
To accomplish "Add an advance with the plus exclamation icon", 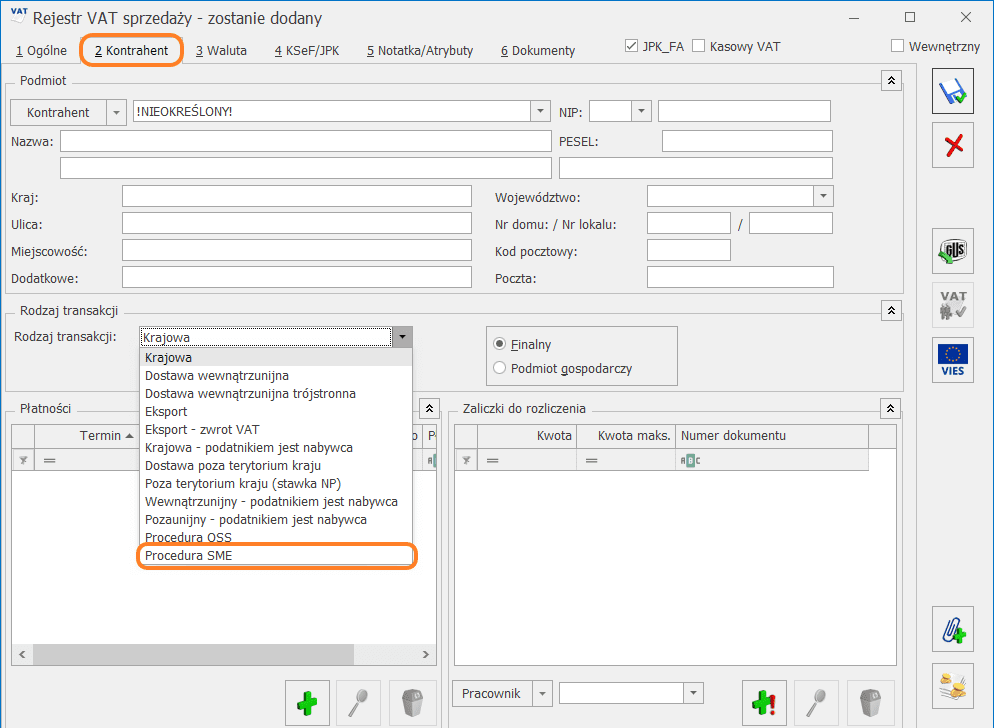I will 764,703.
